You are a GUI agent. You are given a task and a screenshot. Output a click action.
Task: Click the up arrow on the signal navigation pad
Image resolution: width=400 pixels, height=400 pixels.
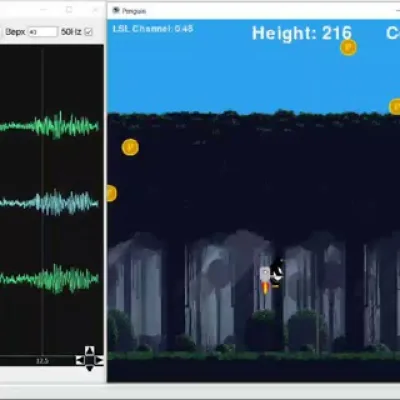[89, 351]
